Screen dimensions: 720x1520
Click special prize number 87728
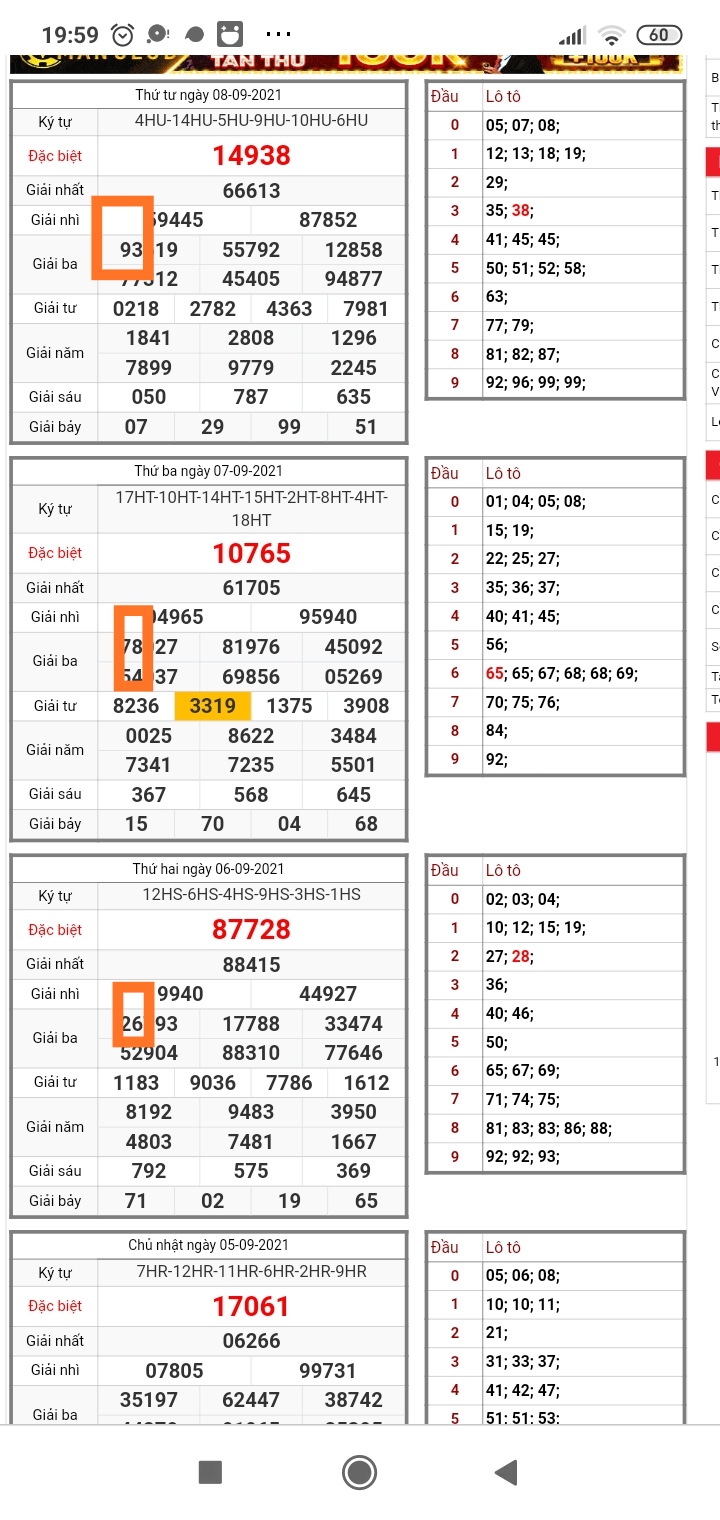tap(251, 929)
